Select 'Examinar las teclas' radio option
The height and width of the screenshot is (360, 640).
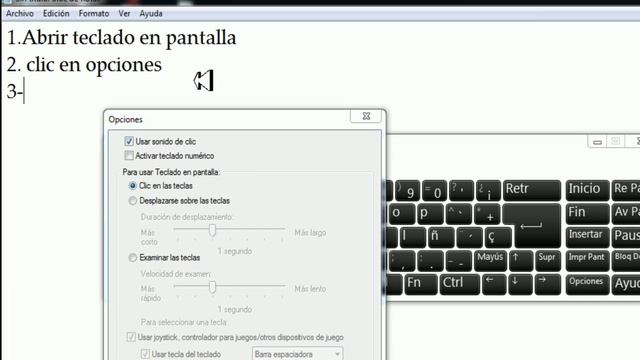133,258
